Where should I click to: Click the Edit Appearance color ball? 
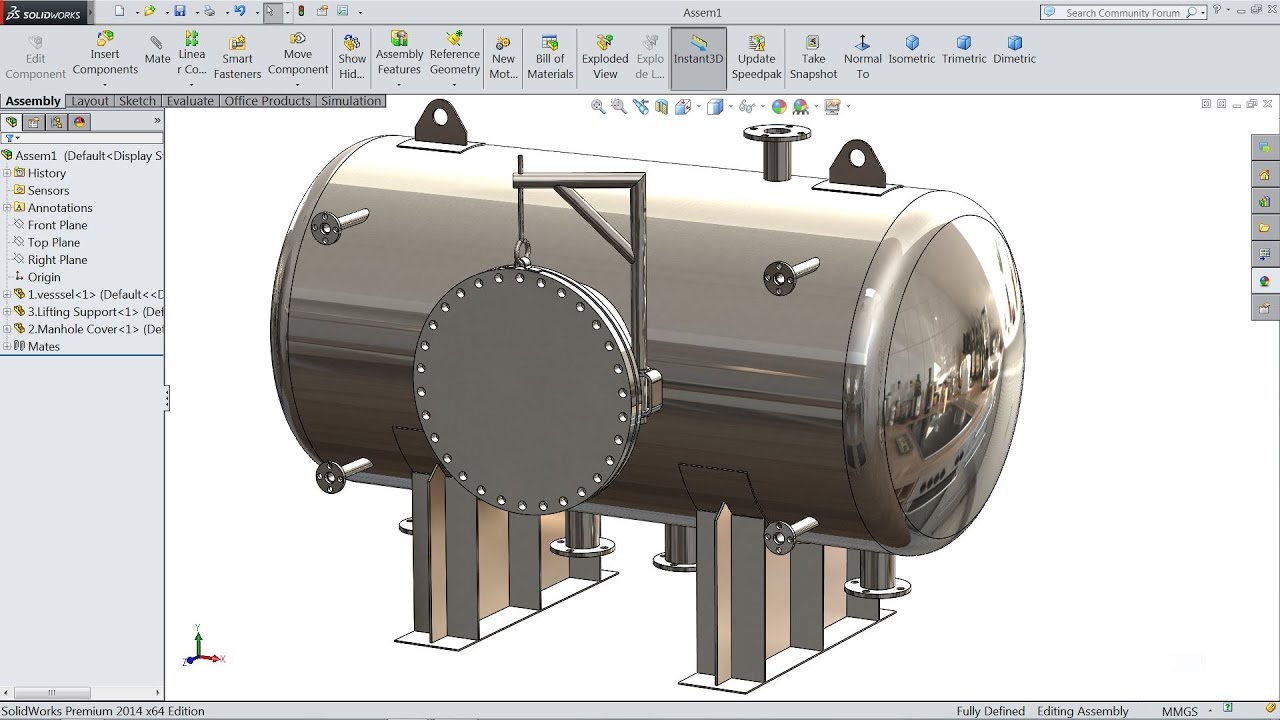[x=779, y=107]
